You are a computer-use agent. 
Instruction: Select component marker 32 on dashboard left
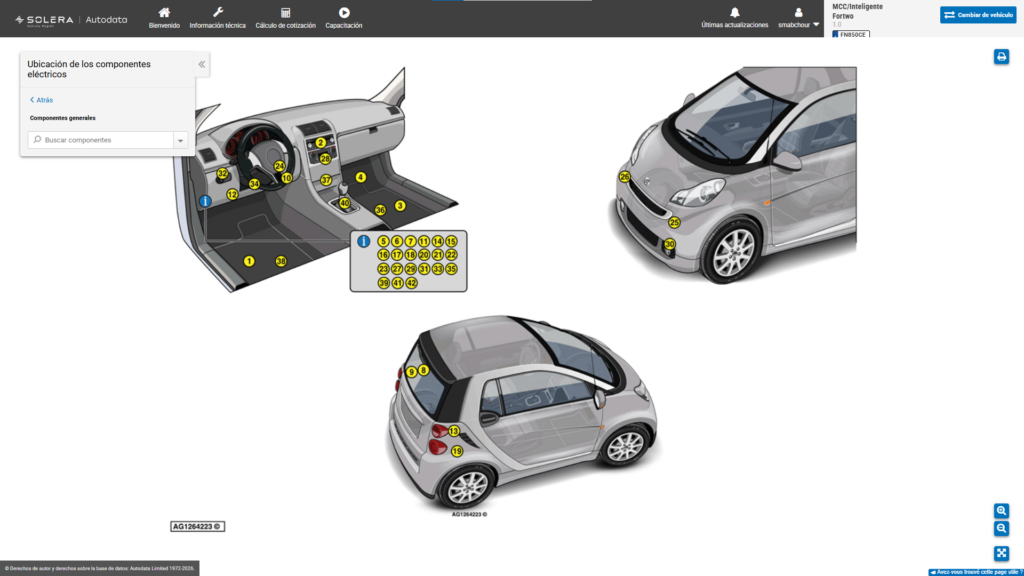[223, 174]
